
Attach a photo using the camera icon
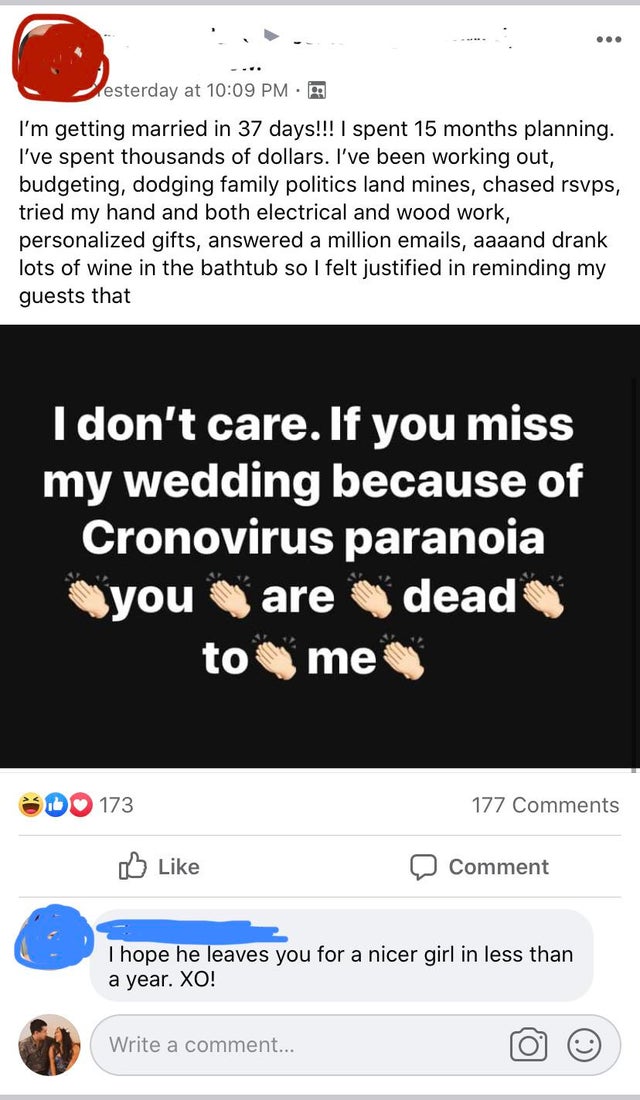coord(527,1045)
